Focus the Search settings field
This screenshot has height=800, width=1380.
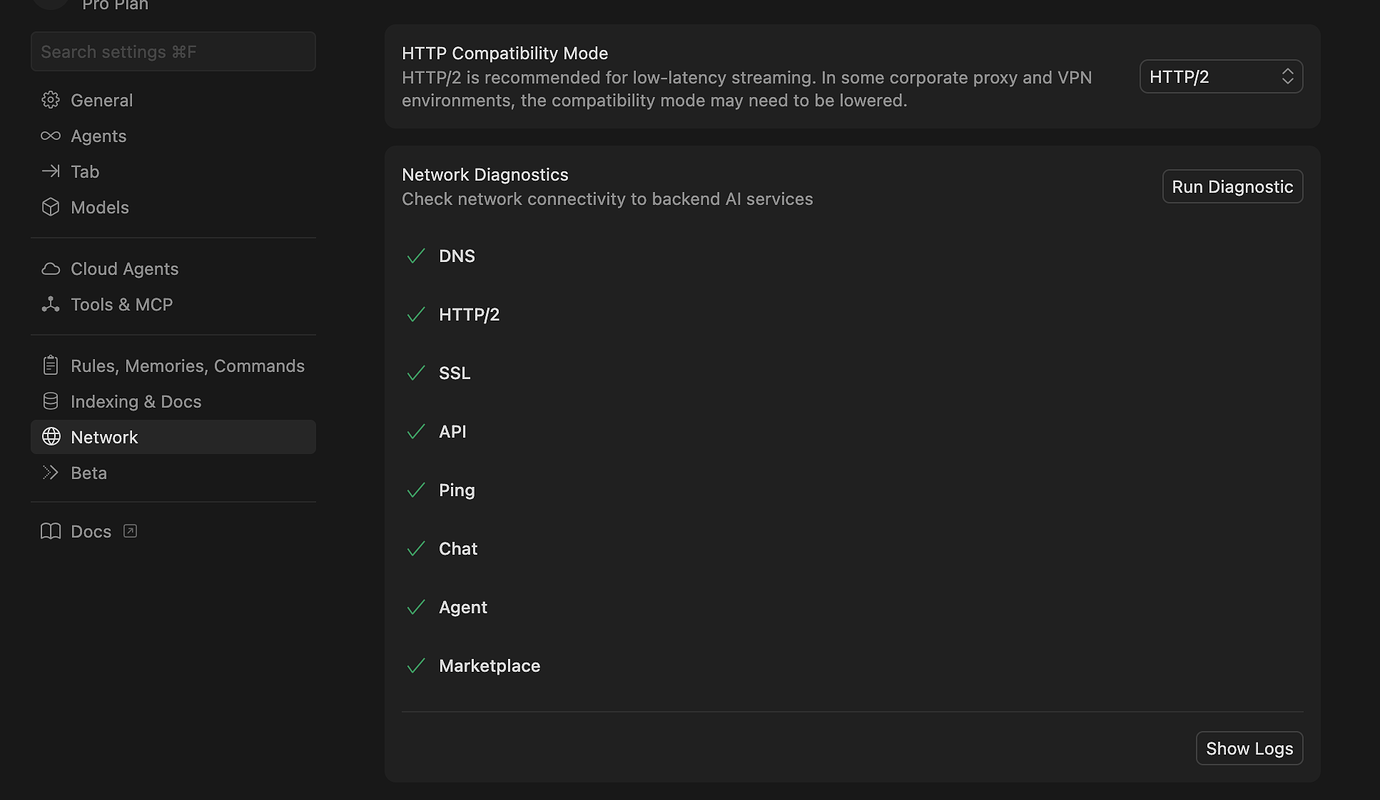pyautogui.click(x=173, y=52)
